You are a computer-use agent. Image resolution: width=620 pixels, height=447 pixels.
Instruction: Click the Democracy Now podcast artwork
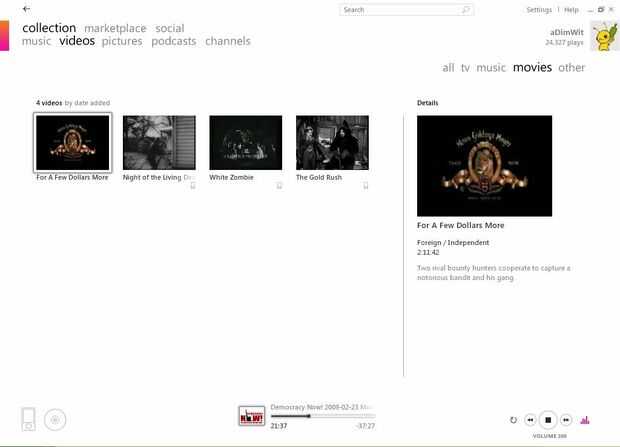(x=252, y=416)
